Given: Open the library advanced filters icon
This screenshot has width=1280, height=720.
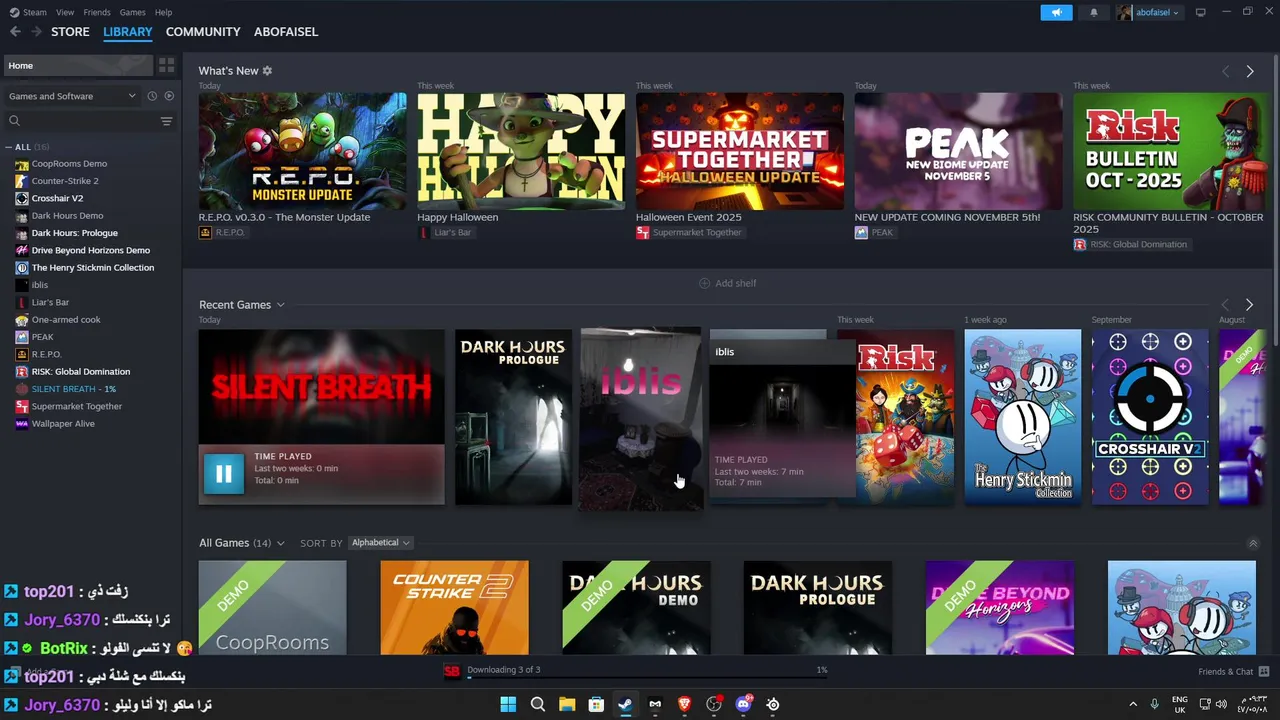Looking at the screenshot, I should click(166, 121).
